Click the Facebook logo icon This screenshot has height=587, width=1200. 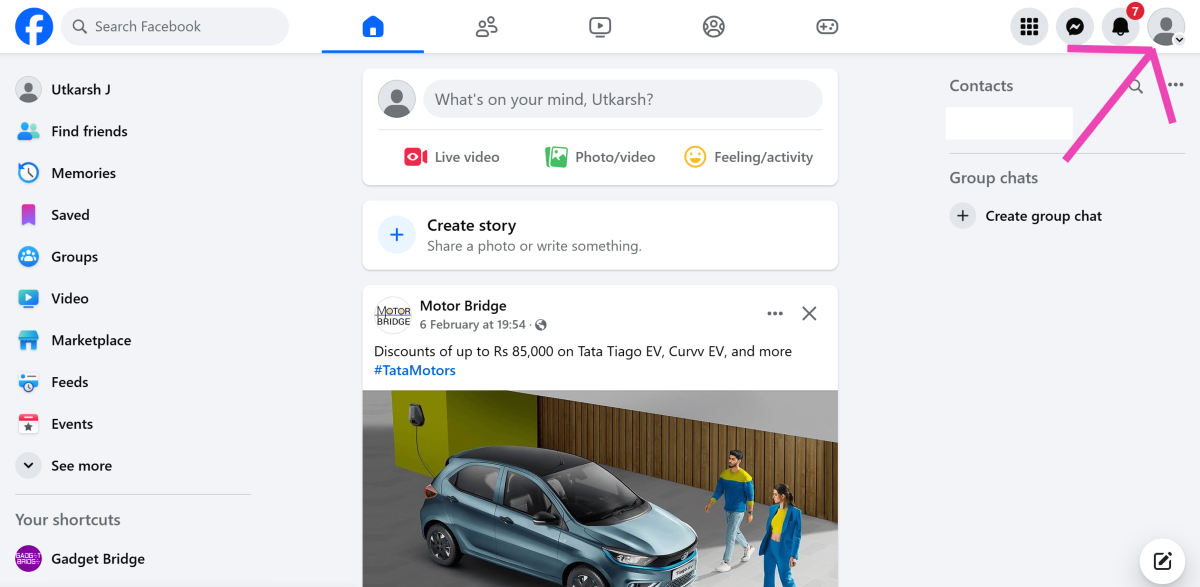(x=34, y=27)
